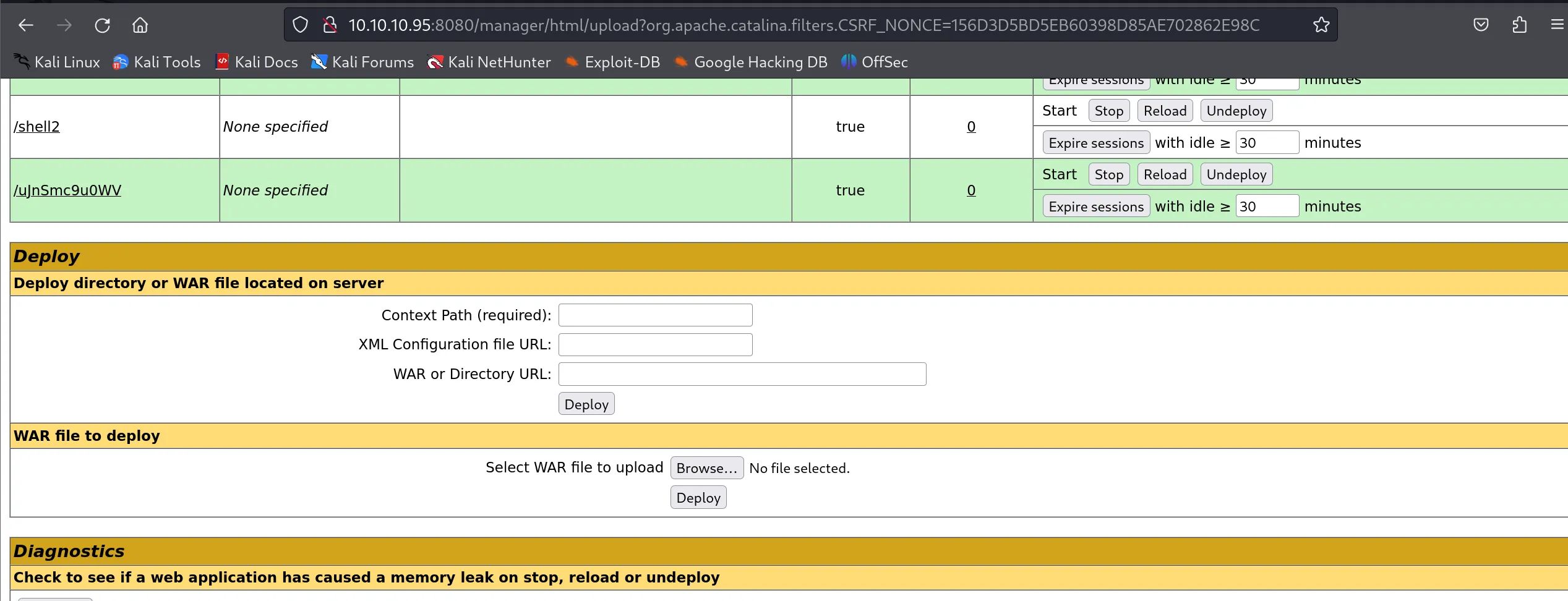Reload the /shell2 application

(x=1165, y=111)
